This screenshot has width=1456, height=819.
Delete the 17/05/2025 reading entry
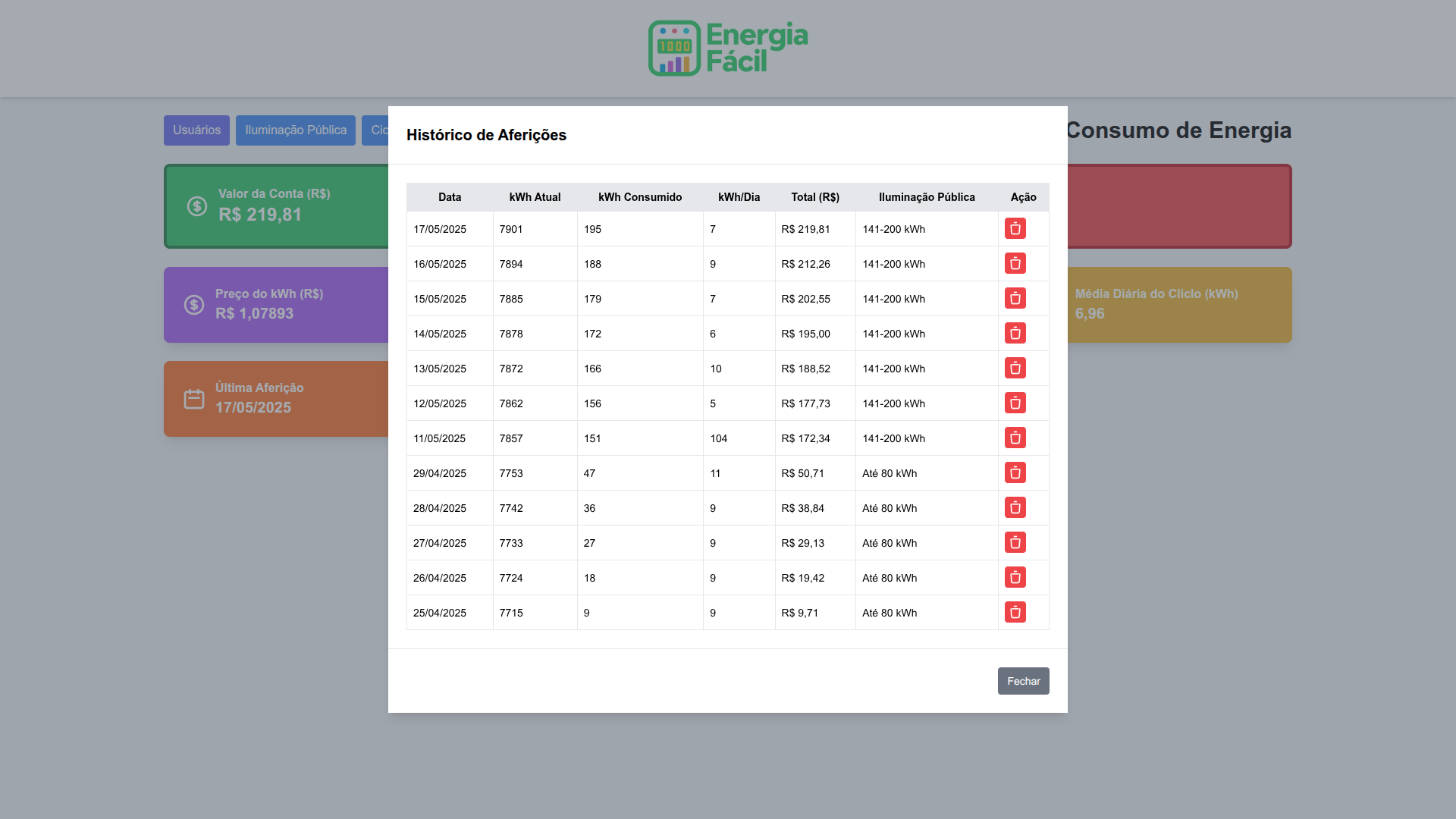(x=1015, y=228)
